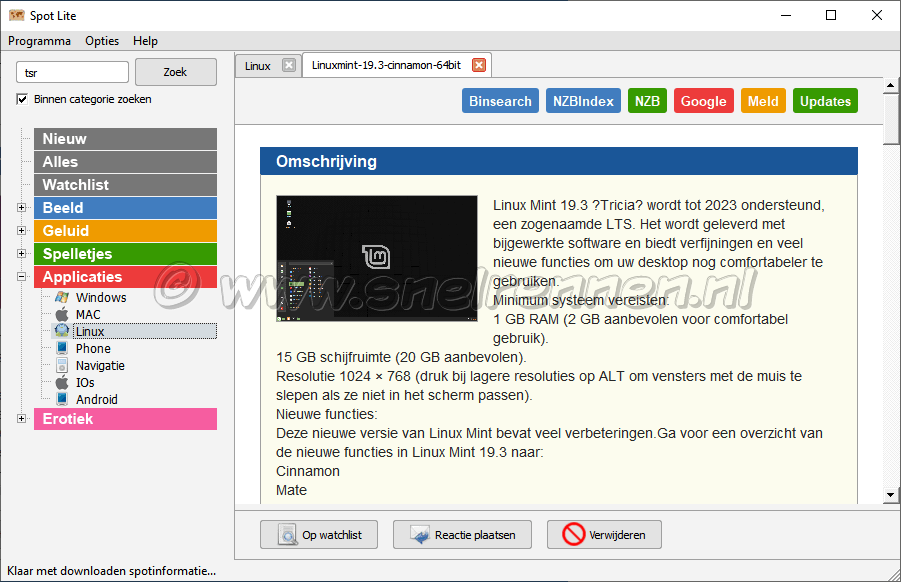Click the Linux category globe icon
This screenshot has height=582, width=901.
coord(61,331)
